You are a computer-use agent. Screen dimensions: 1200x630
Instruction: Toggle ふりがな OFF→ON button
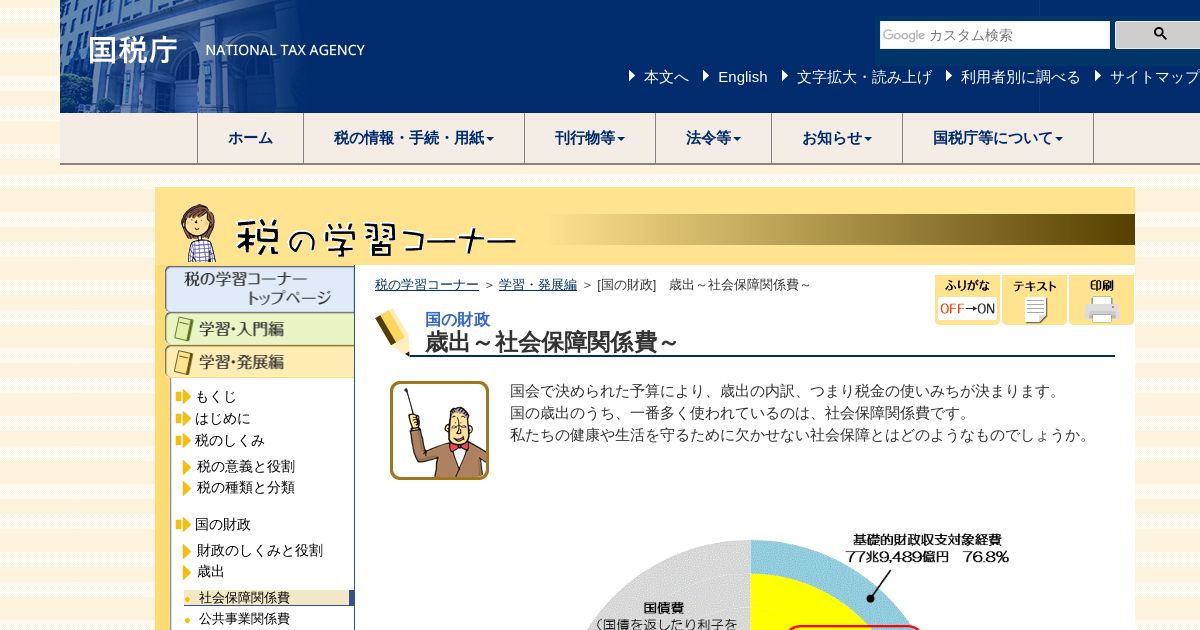[x=967, y=300]
